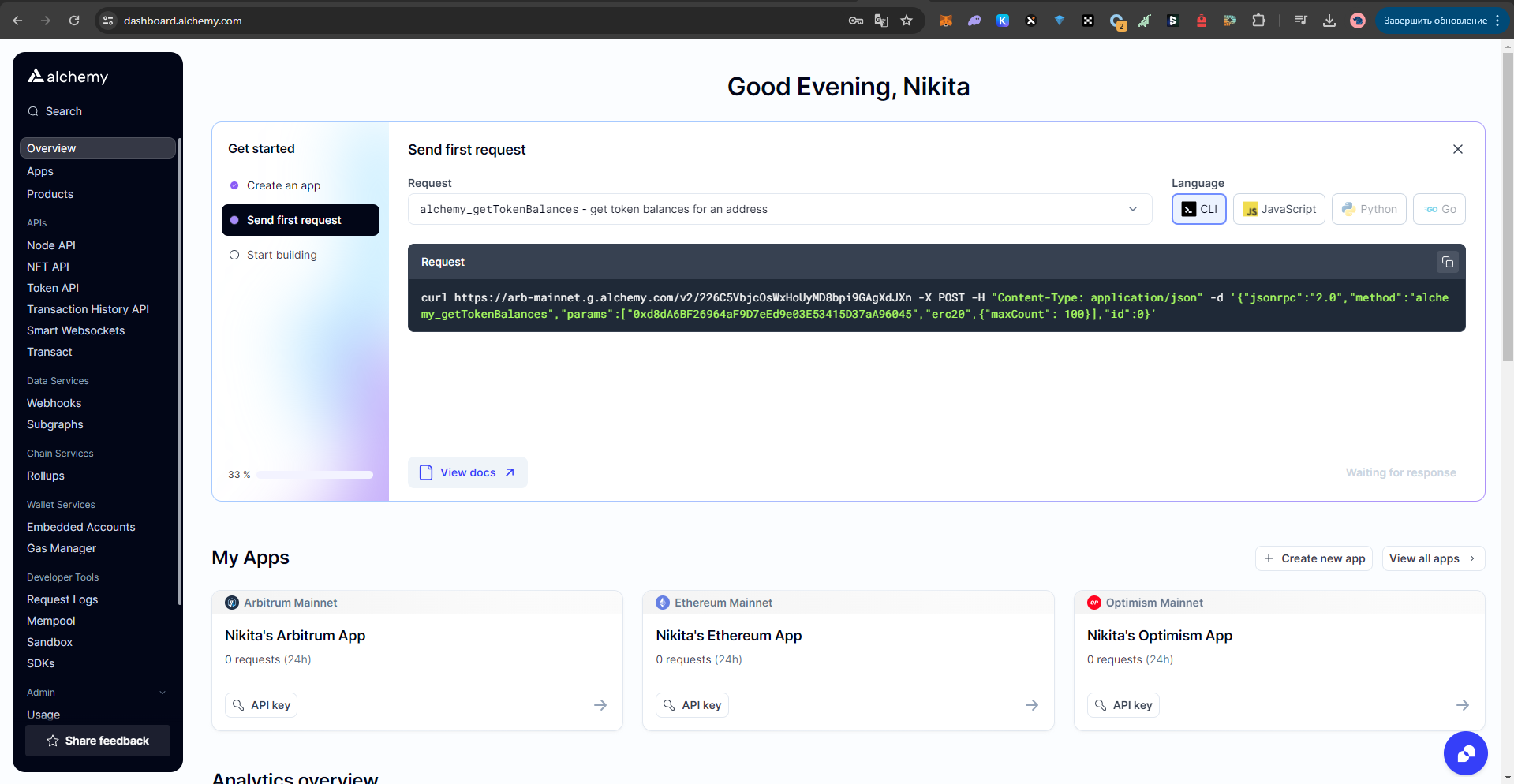
Task: Copy the curl request code
Action: tap(1447, 263)
